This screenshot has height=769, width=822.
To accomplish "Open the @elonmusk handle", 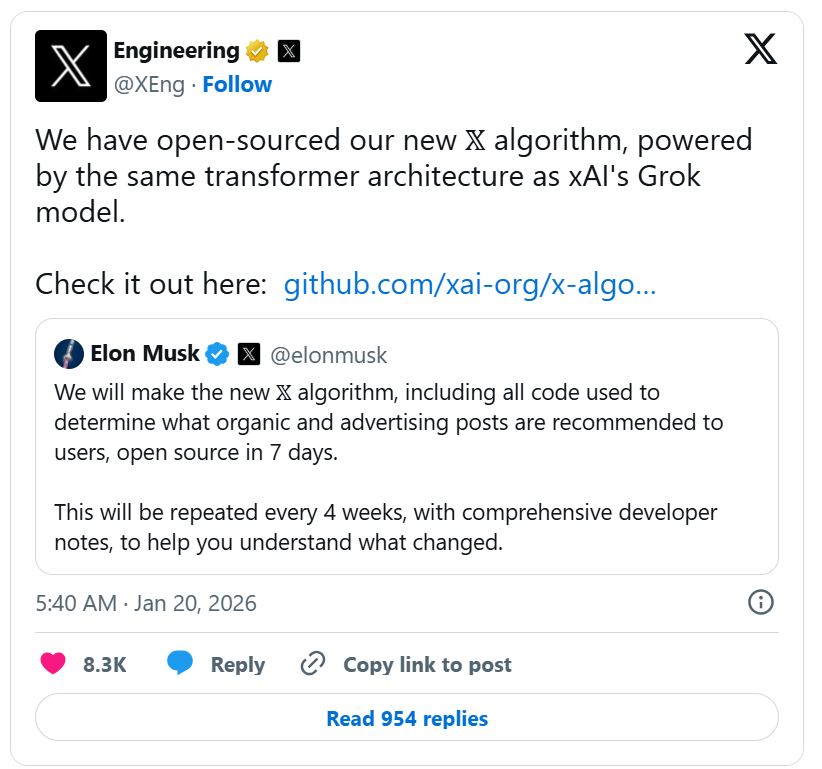I will coord(329,355).
